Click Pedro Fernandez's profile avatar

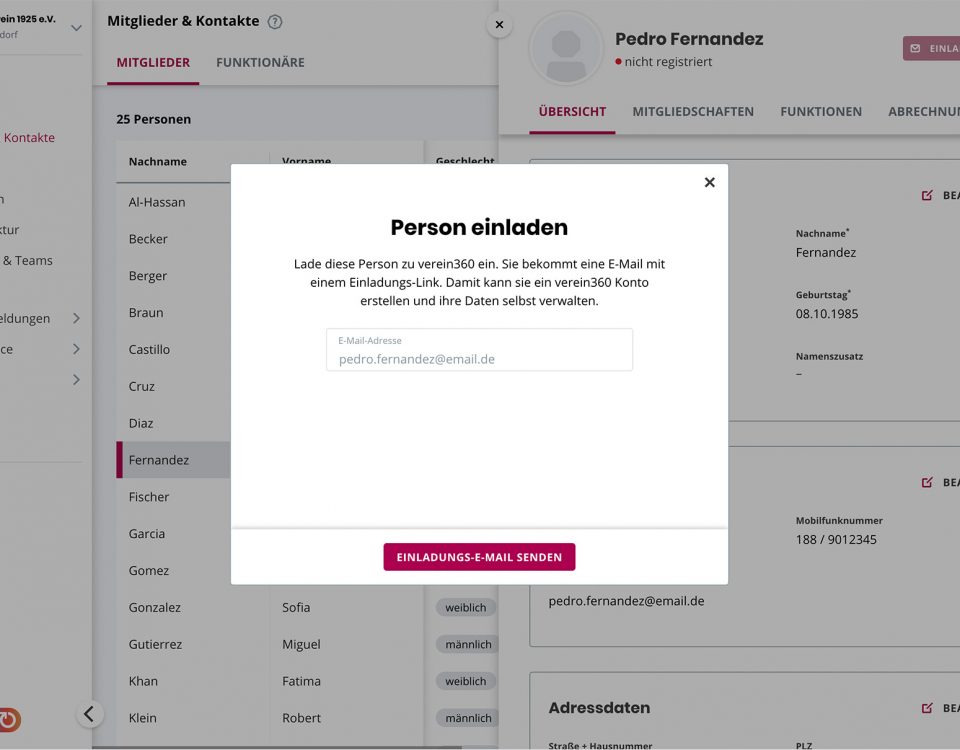[566, 48]
